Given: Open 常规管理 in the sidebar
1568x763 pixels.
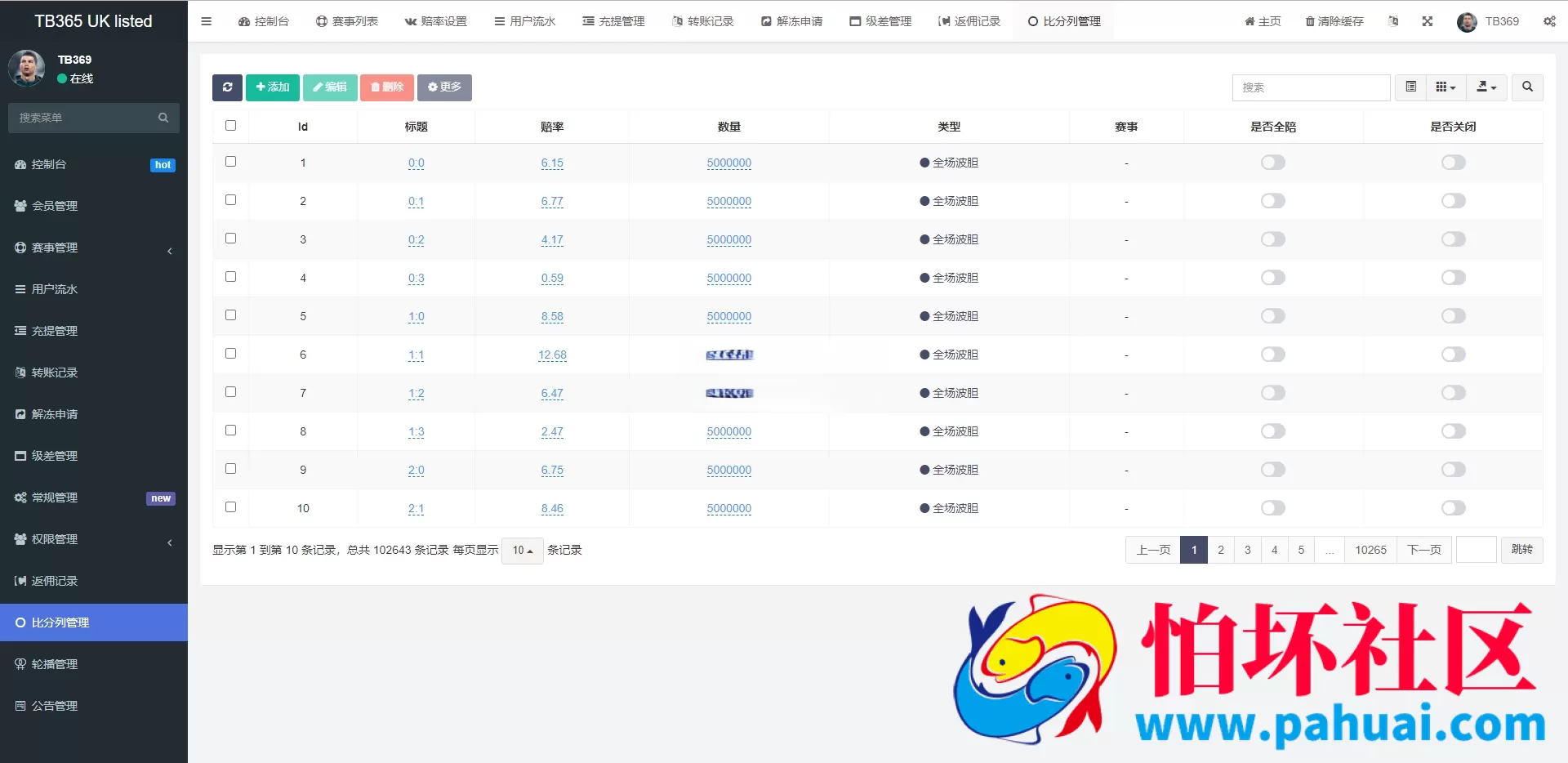Looking at the screenshot, I should point(94,498).
